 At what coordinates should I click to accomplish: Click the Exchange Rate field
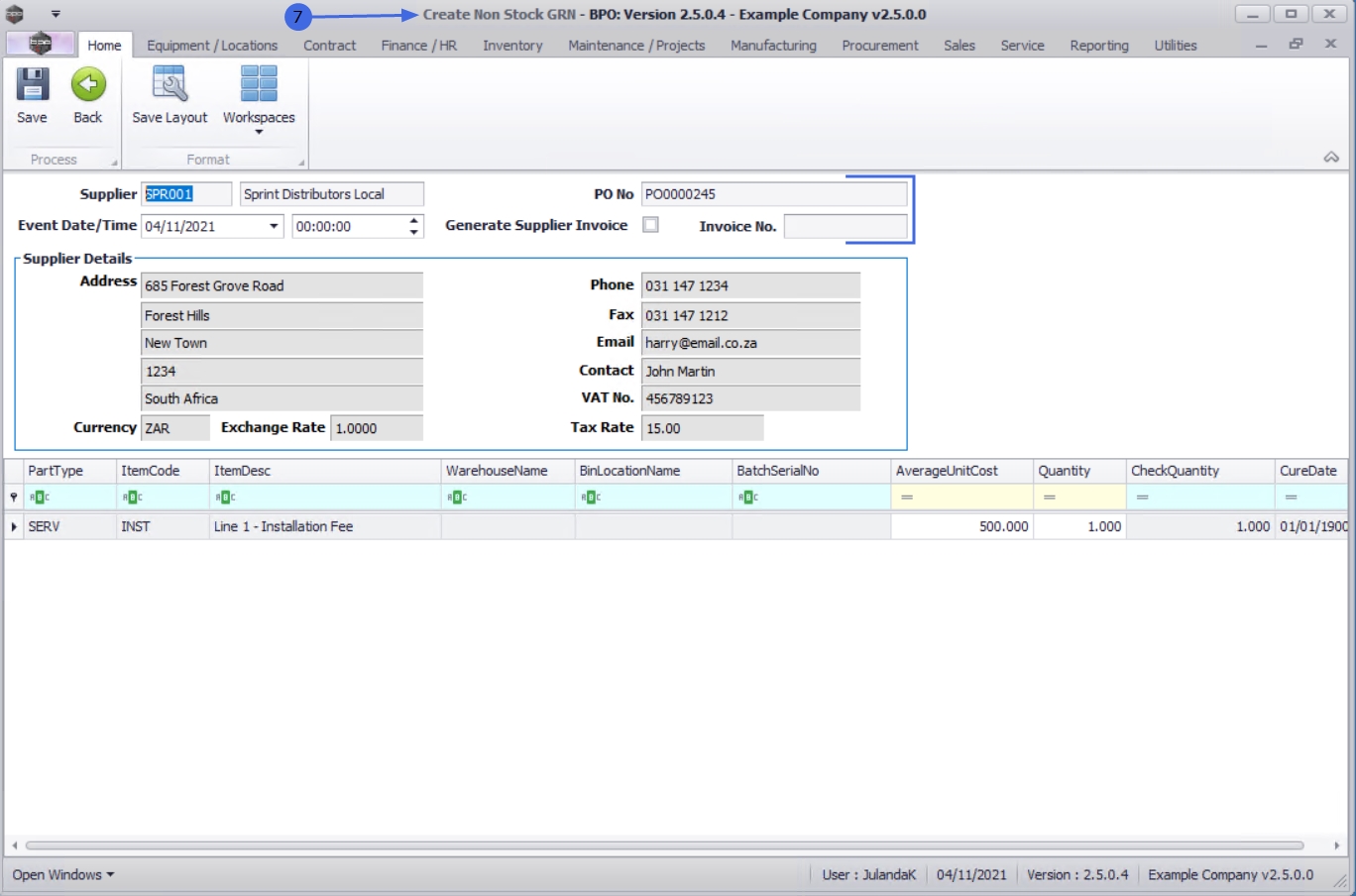(x=377, y=428)
